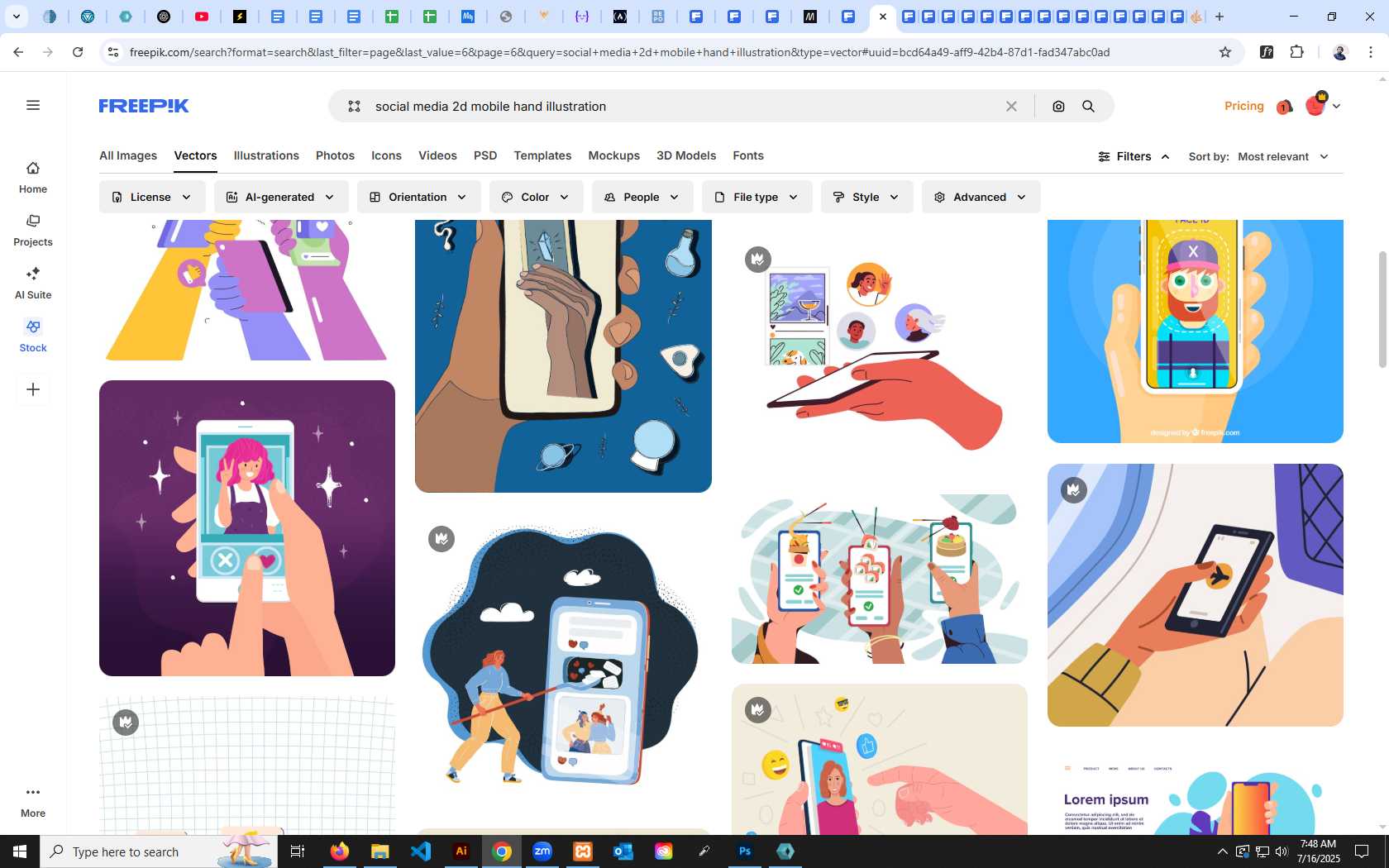Expand File type filter dropdown
The image size is (1389, 868).
click(x=757, y=197)
